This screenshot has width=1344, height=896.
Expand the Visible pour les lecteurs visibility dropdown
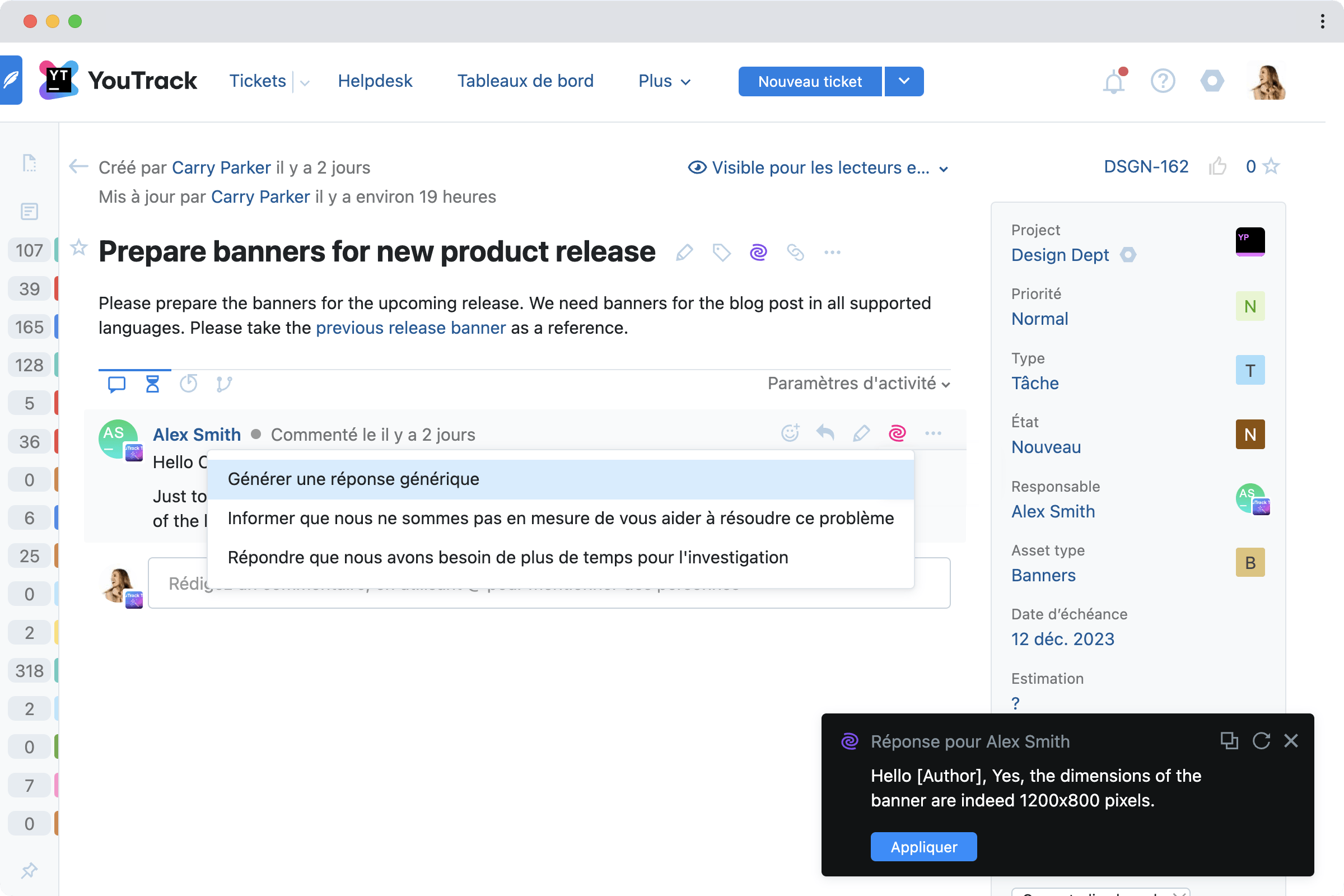click(x=818, y=167)
